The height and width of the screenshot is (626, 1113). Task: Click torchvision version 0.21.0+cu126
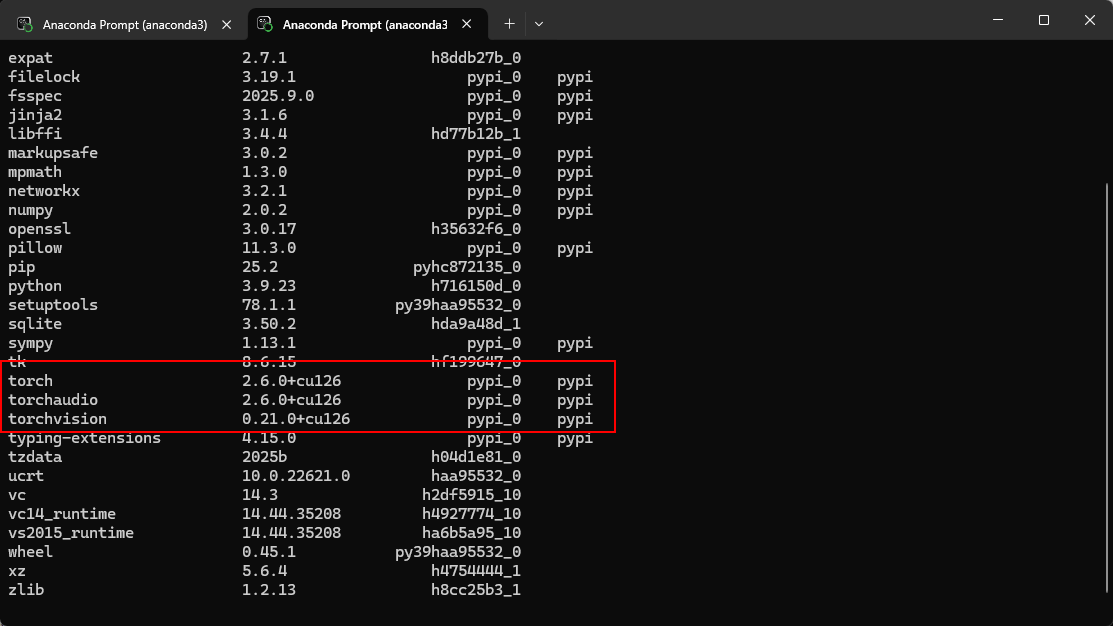pos(296,419)
